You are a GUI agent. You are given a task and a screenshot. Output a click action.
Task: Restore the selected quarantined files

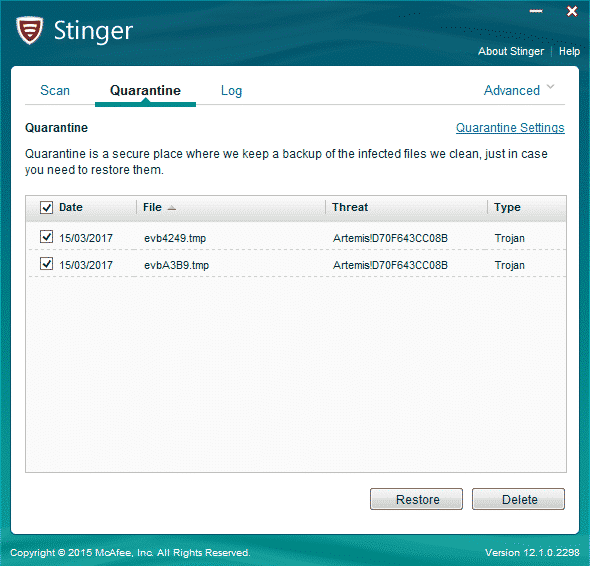[x=417, y=499]
